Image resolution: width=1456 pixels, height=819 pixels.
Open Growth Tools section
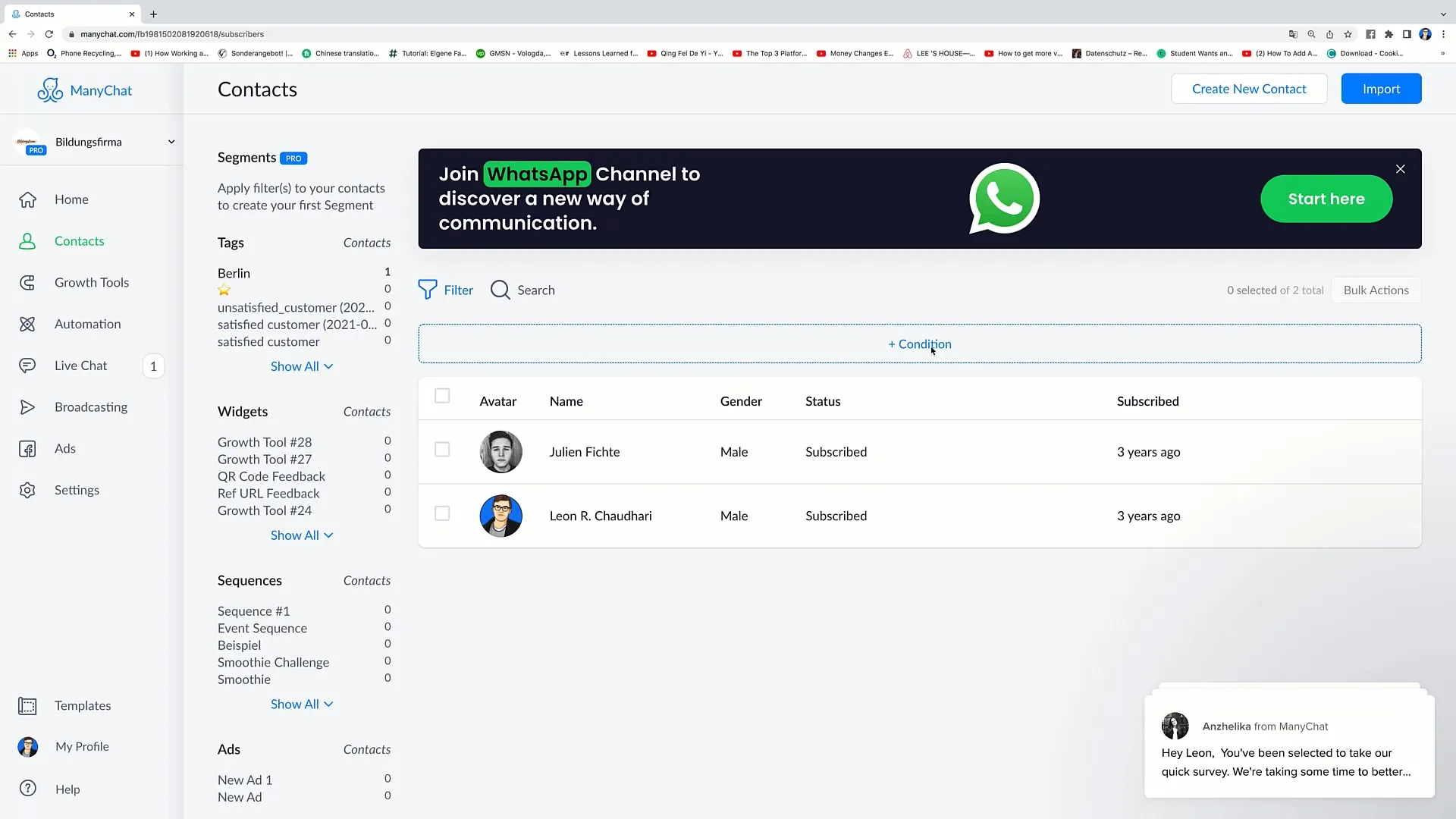point(92,282)
